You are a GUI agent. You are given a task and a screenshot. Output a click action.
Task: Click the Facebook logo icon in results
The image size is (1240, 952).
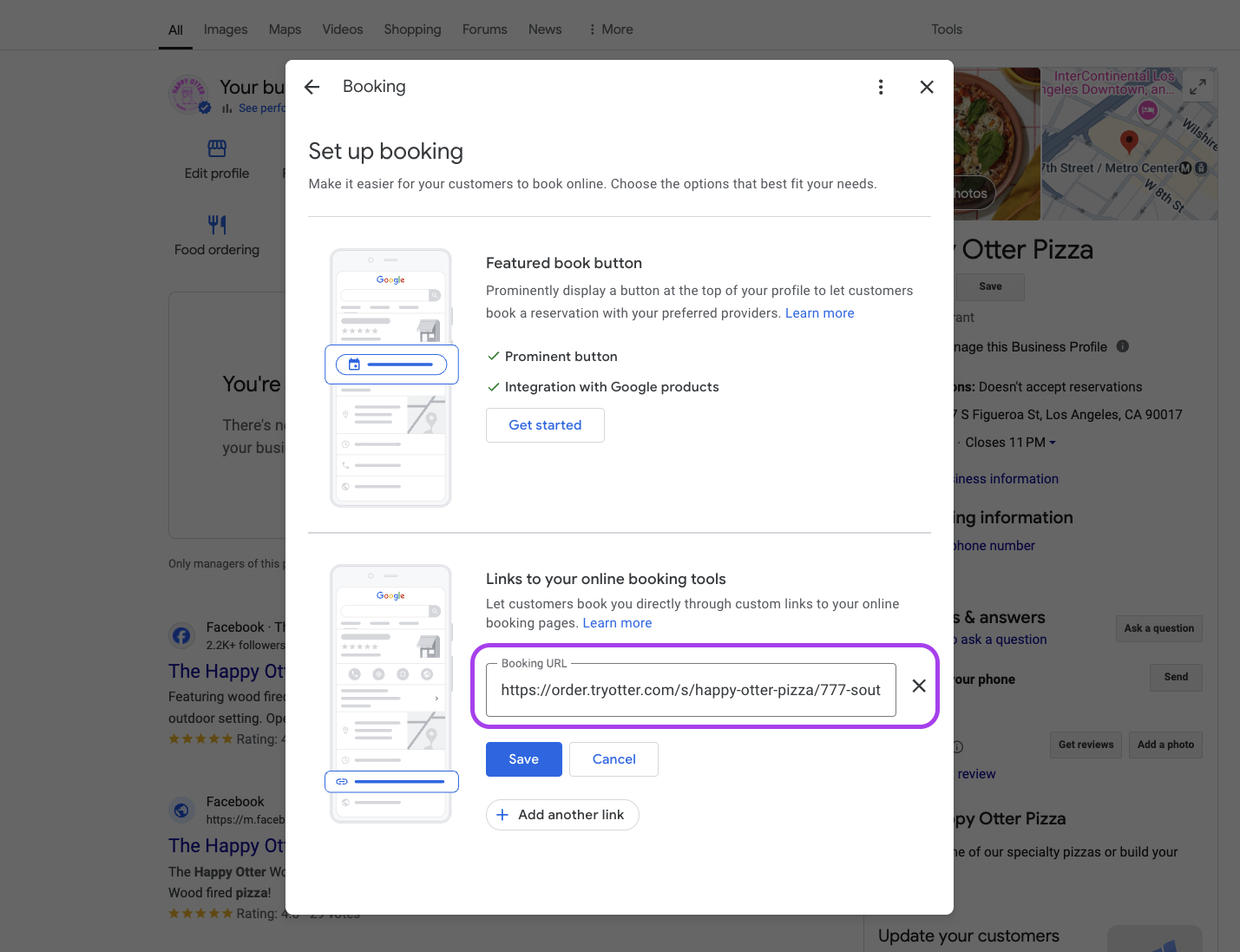[x=181, y=635]
